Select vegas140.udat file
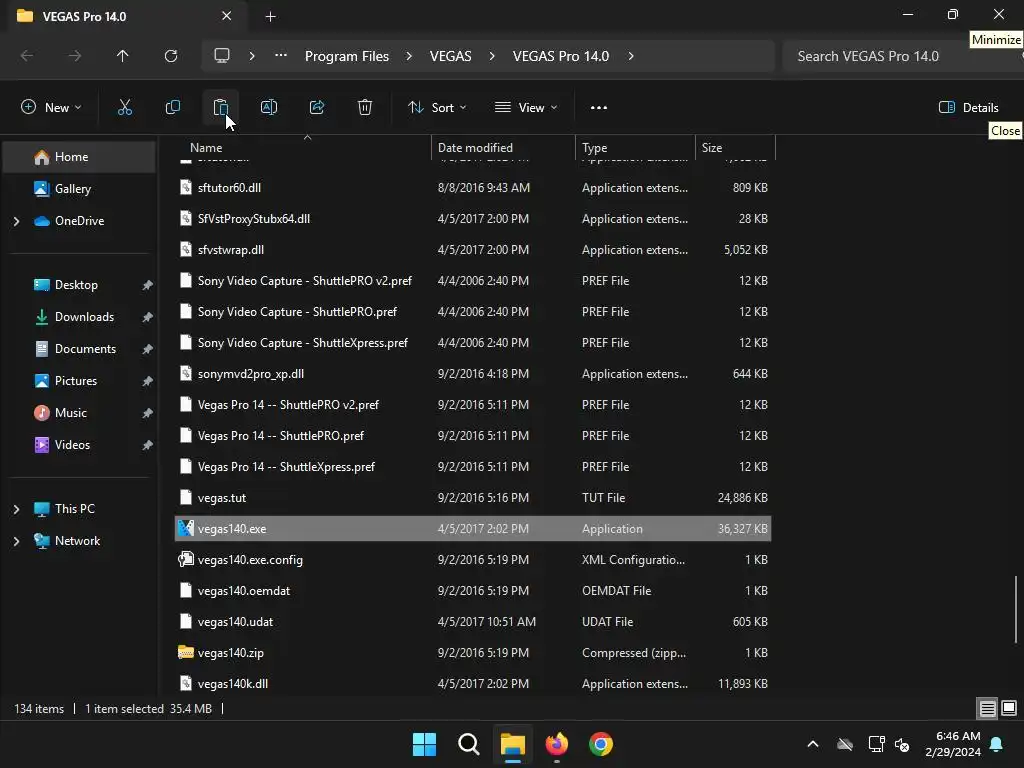The image size is (1024, 768). 473,622
